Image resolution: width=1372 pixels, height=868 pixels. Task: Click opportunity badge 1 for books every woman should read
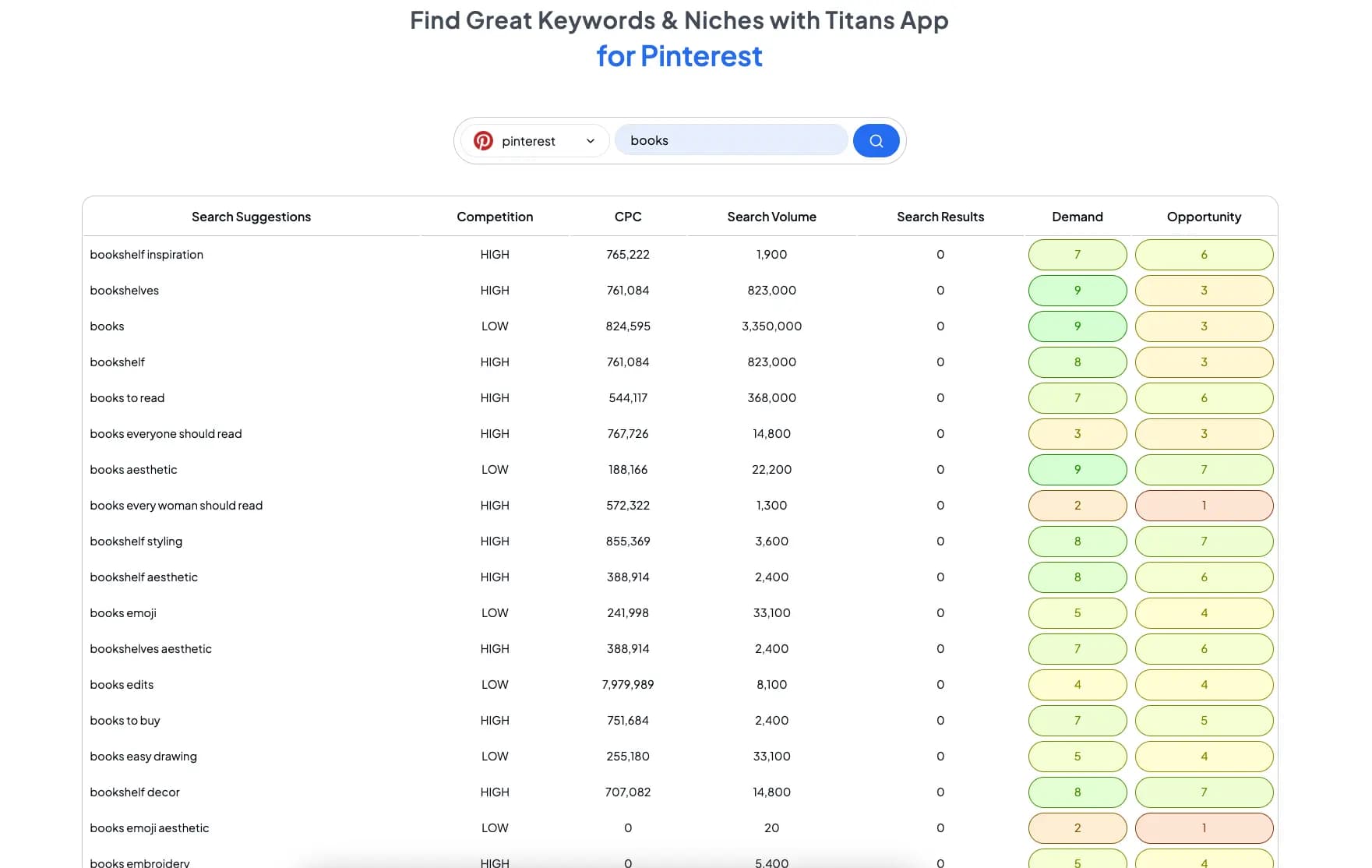tap(1204, 506)
